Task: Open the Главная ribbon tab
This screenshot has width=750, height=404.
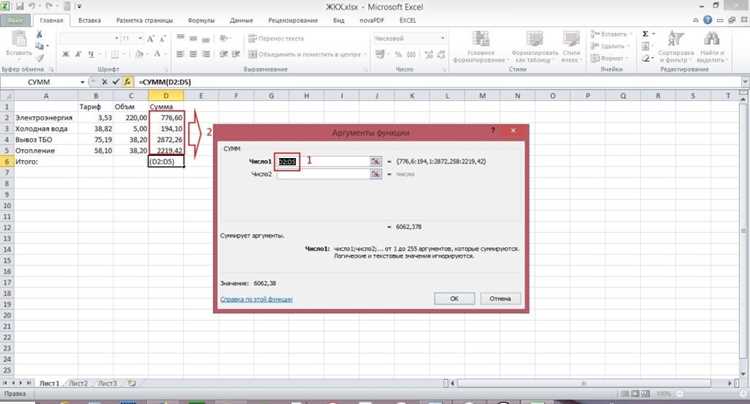Action: [51, 21]
